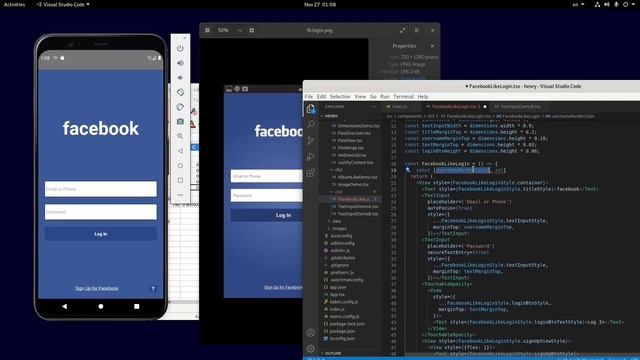The width and height of the screenshot is (640, 360).
Task: Click the lightbulb code action on line 19
Action: (408, 170)
